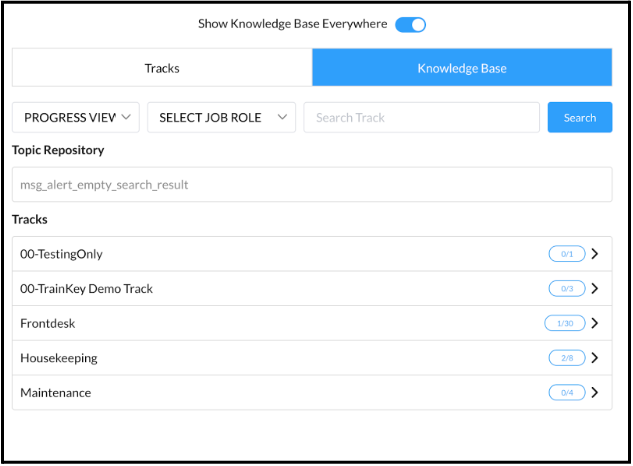Open the Housekeeping track name
The width and height of the screenshot is (633, 466).
tap(59, 358)
